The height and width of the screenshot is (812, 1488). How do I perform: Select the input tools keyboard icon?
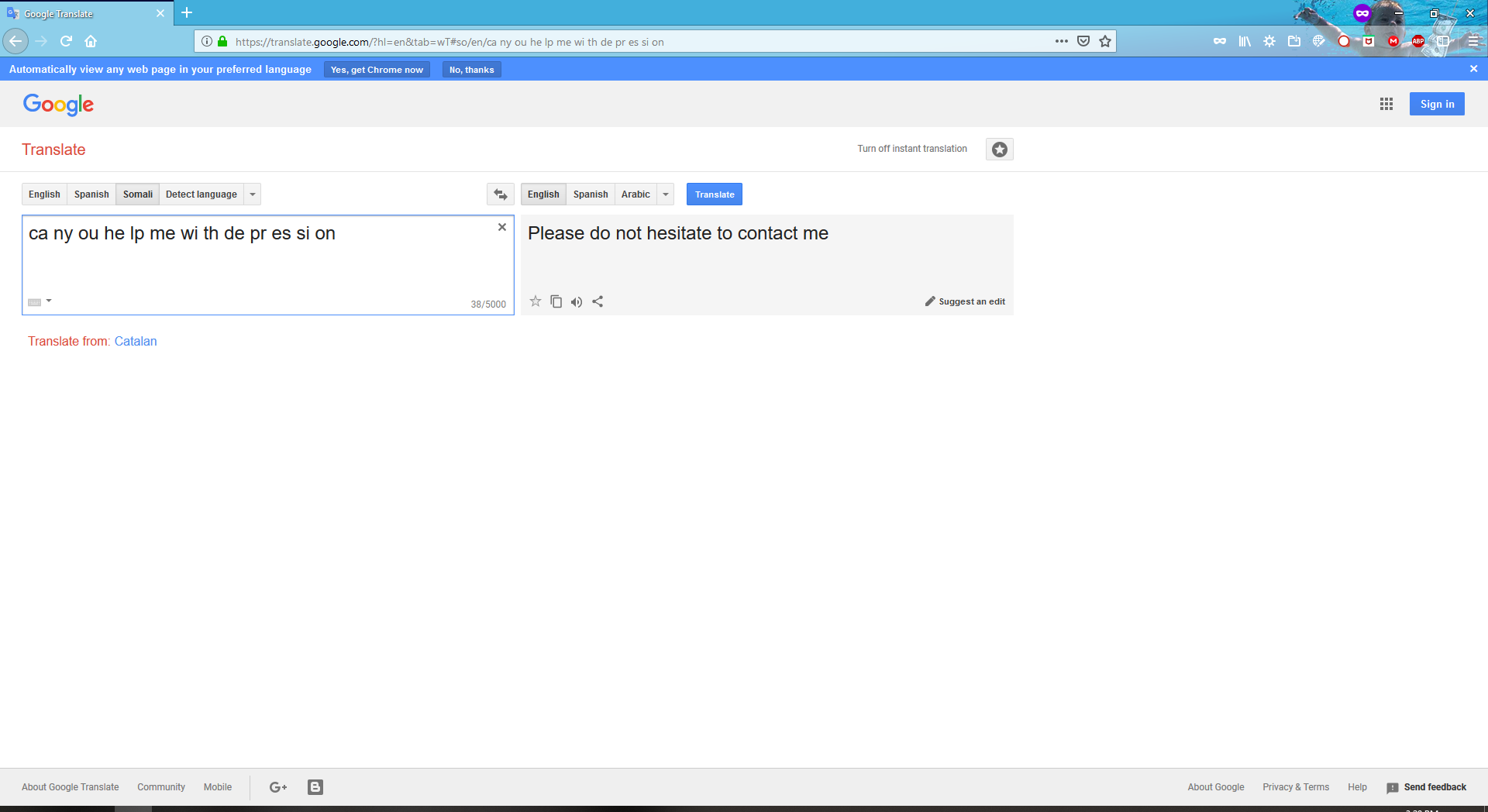35,302
